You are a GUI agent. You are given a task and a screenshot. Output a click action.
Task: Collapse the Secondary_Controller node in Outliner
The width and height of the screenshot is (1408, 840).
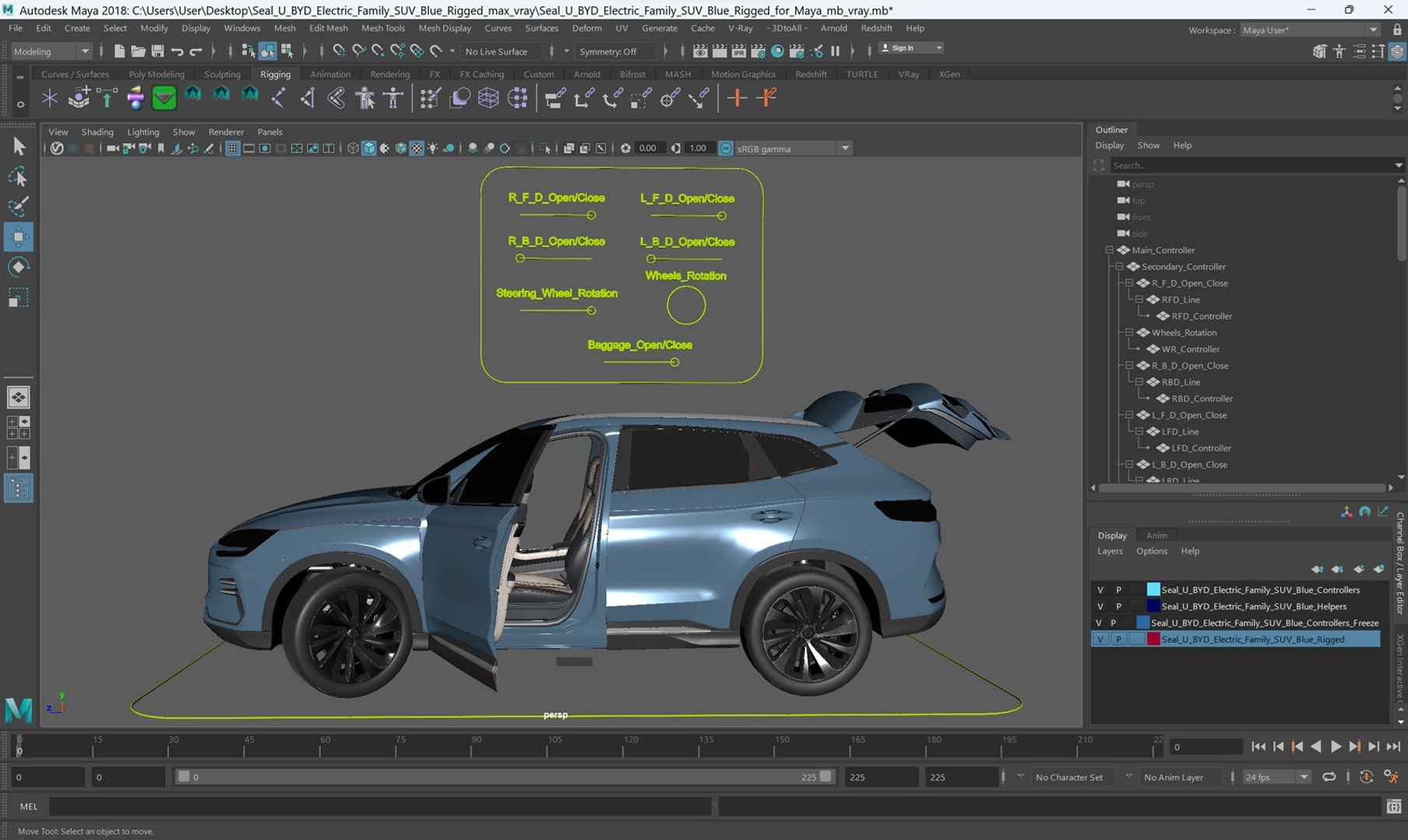click(x=1119, y=266)
